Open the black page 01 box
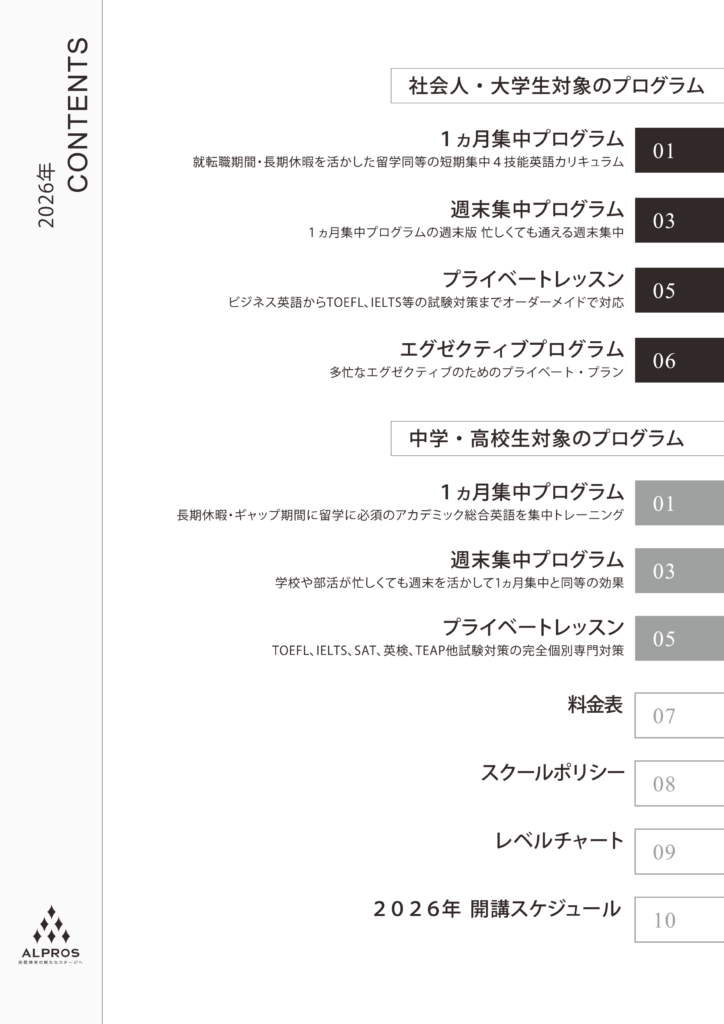 678,151
